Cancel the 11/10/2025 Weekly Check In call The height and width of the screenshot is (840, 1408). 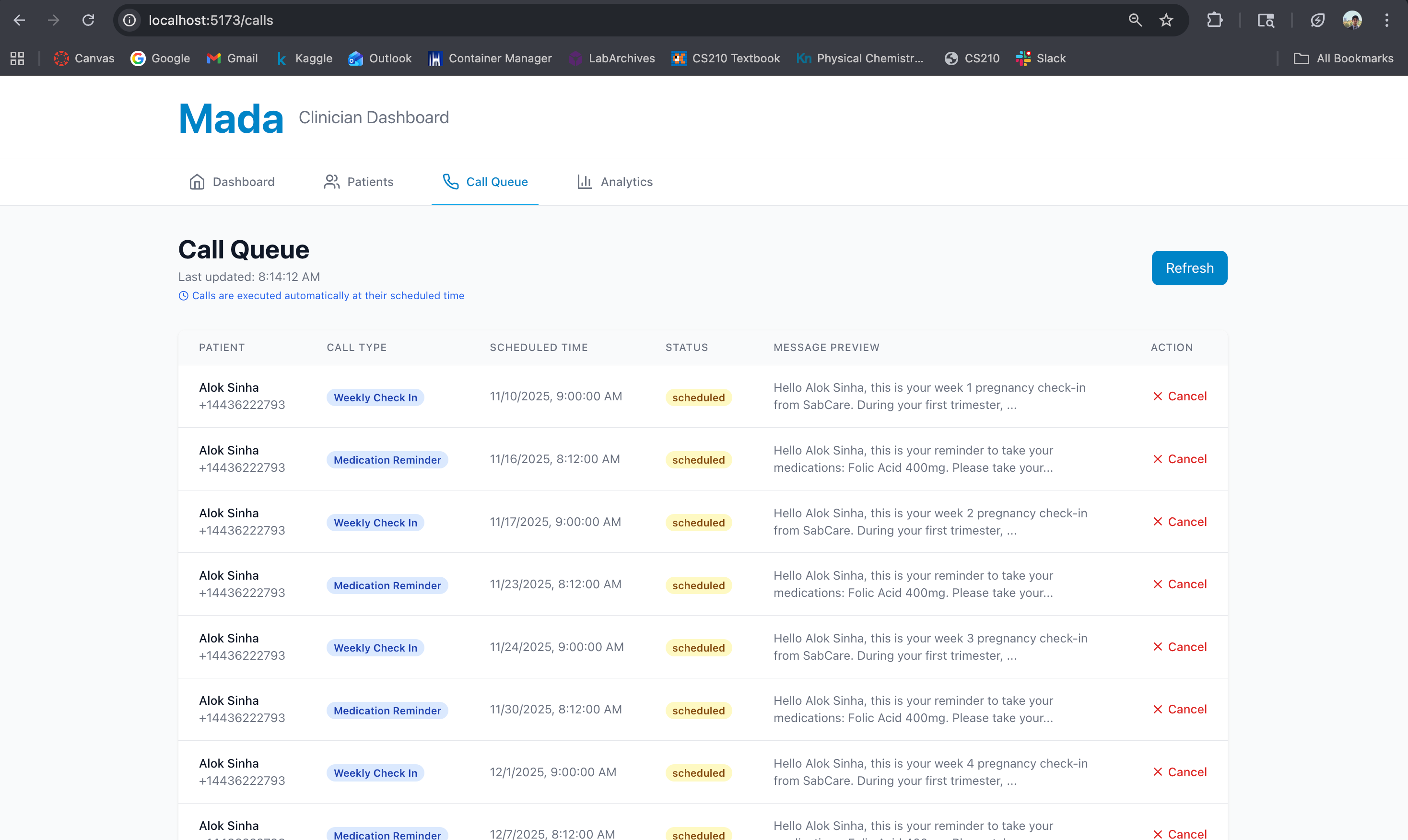[x=1180, y=396]
